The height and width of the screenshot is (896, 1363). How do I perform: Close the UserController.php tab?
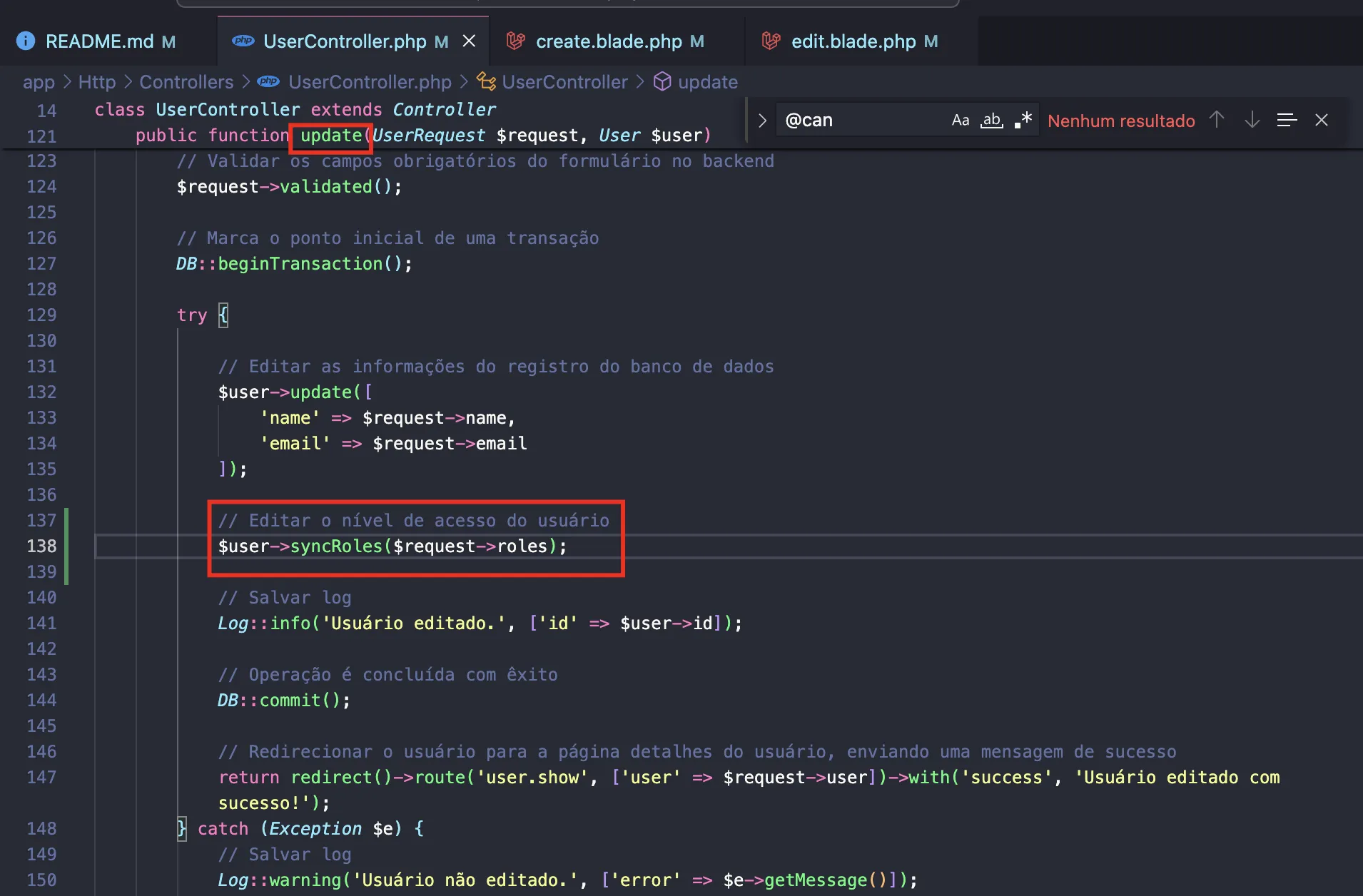[469, 41]
